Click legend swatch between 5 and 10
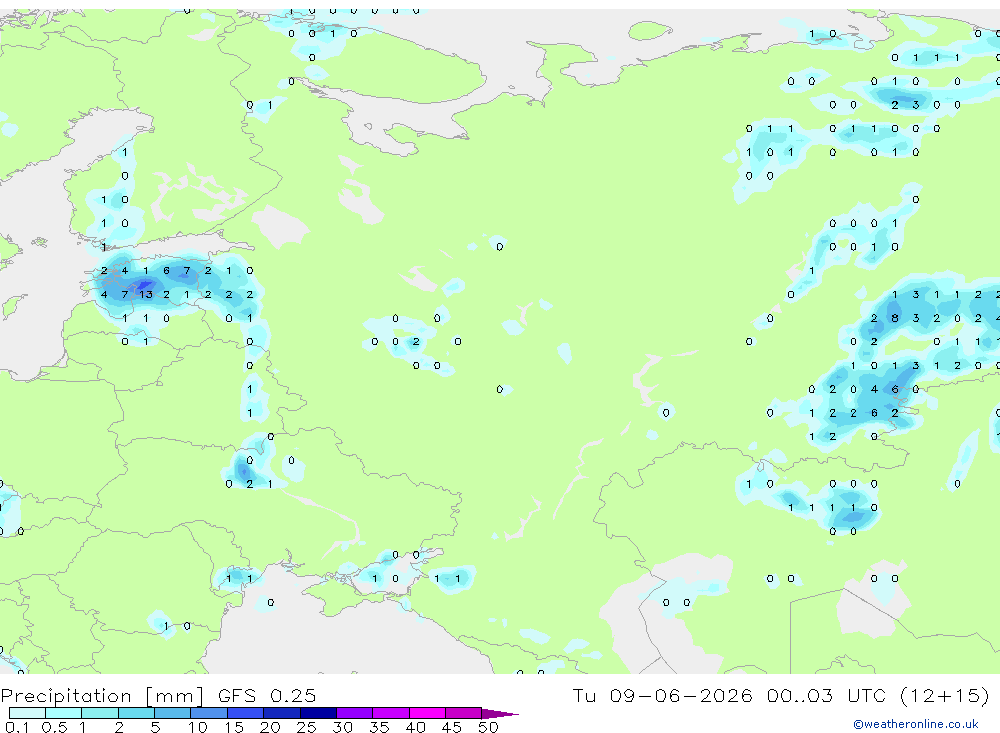1000x733 pixels. pos(172,713)
